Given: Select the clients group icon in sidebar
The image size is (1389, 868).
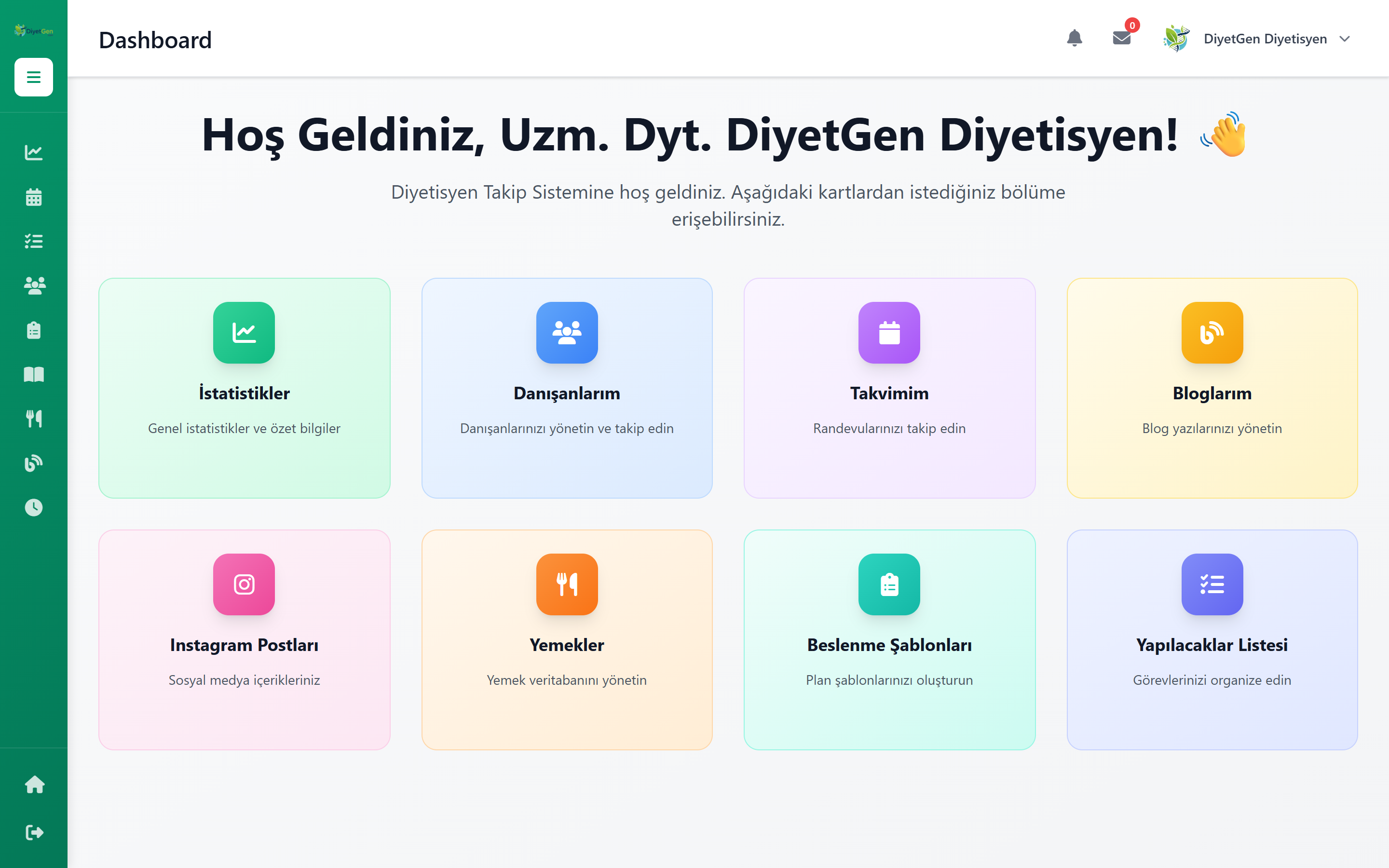Looking at the screenshot, I should 33,285.
